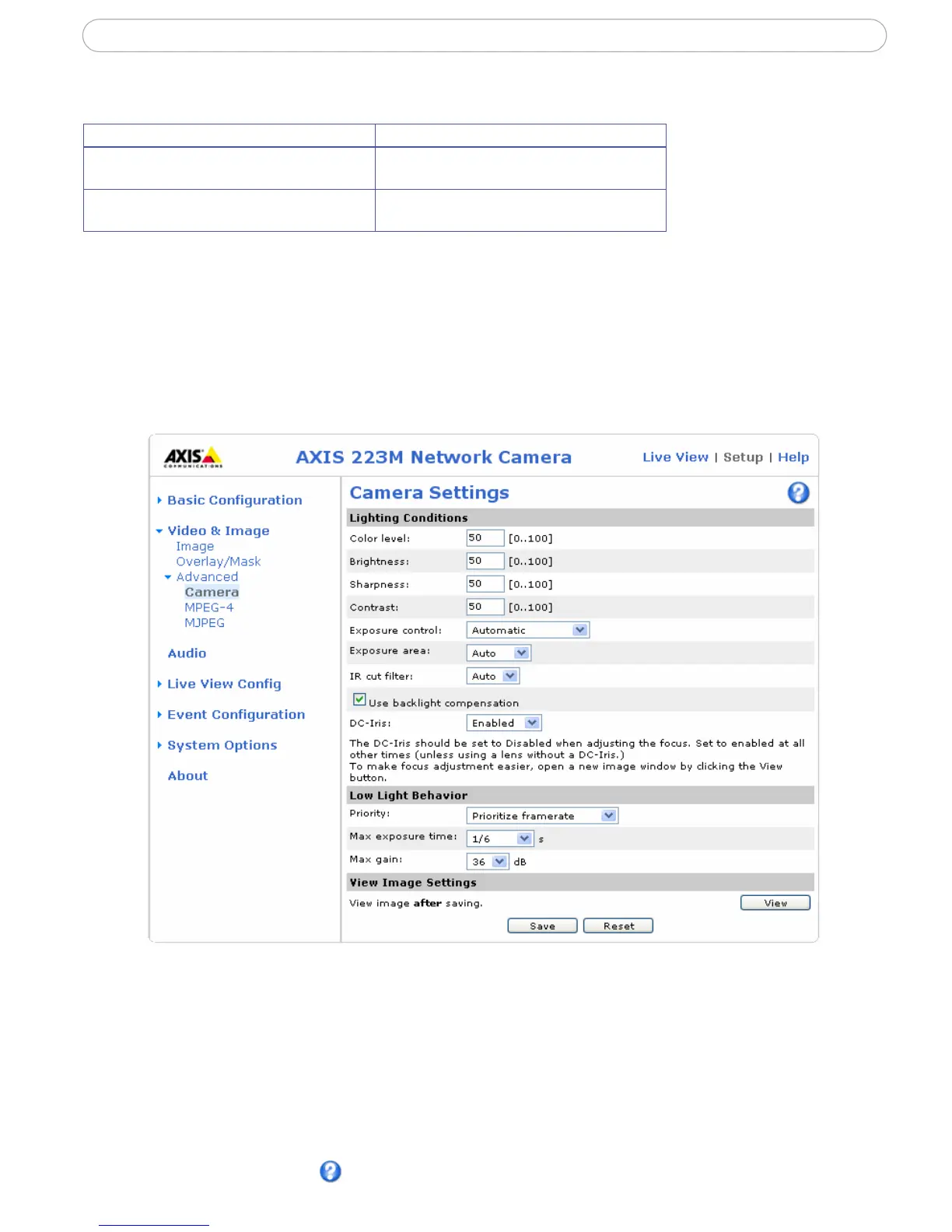Click the Color level input field
Screen dimensions: 952x1232
[485, 538]
